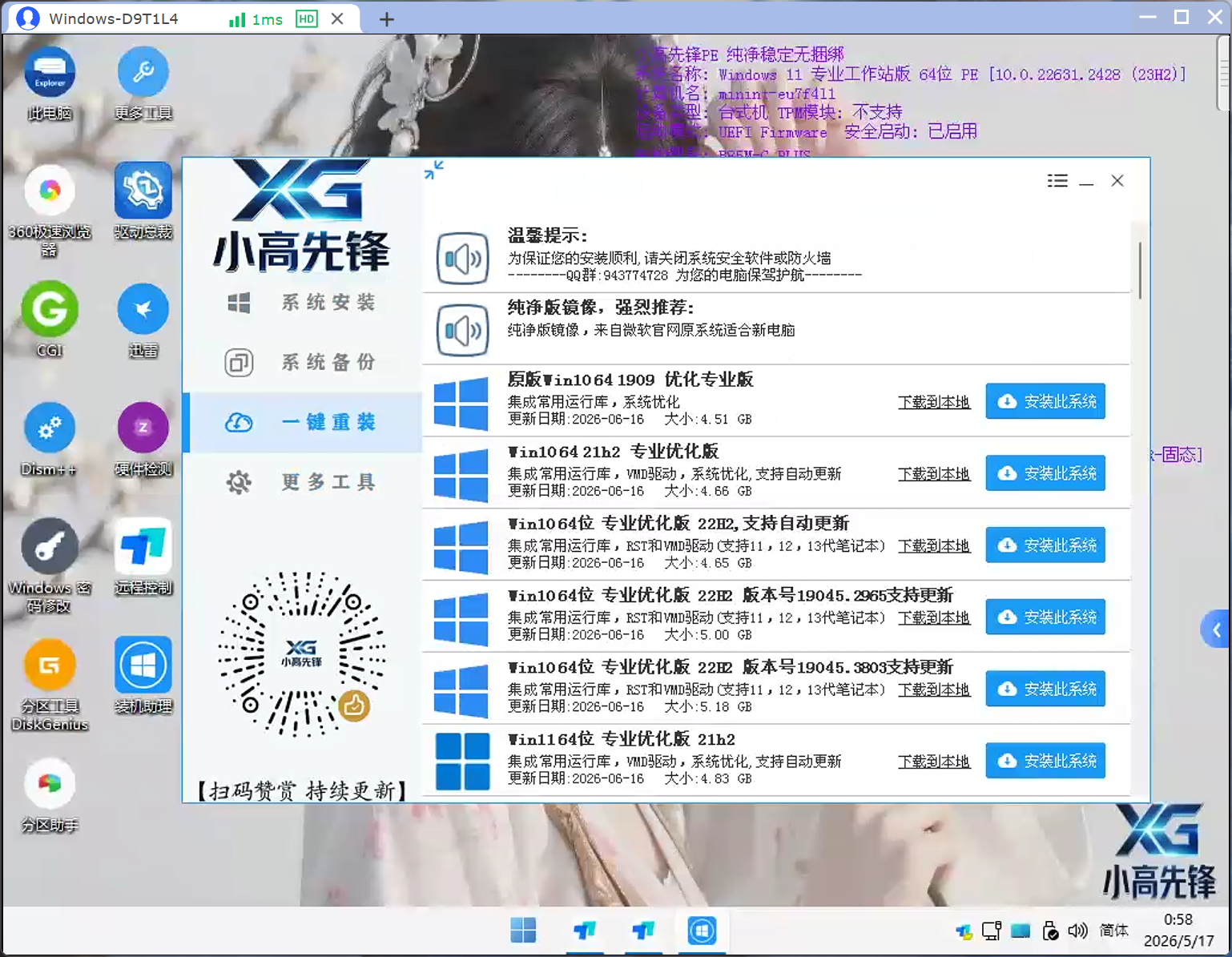The height and width of the screenshot is (957, 1232).
Task: Open the Windows Start button on taskbar
Action: click(523, 931)
